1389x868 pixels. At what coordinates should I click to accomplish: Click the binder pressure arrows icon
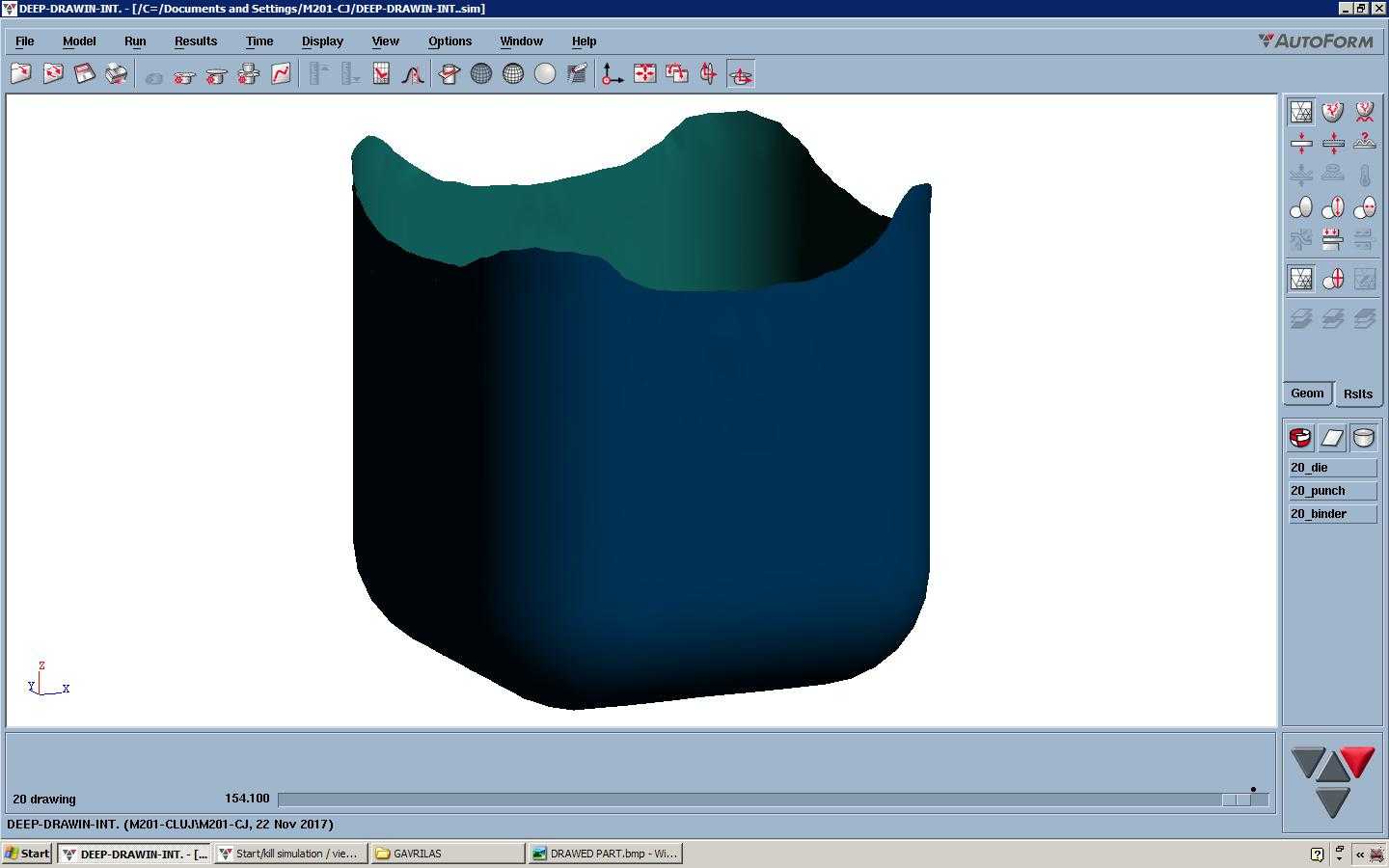[1333, 239]
